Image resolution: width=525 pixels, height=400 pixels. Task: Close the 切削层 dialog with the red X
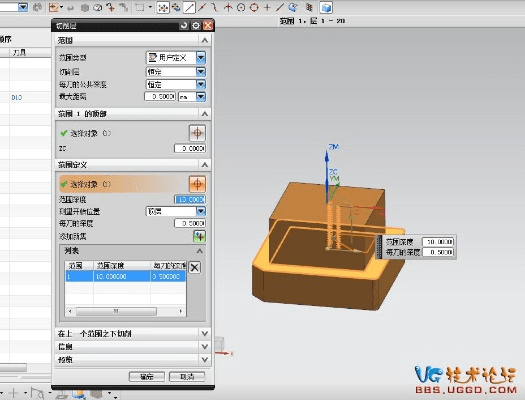click(x=208, y=25)
